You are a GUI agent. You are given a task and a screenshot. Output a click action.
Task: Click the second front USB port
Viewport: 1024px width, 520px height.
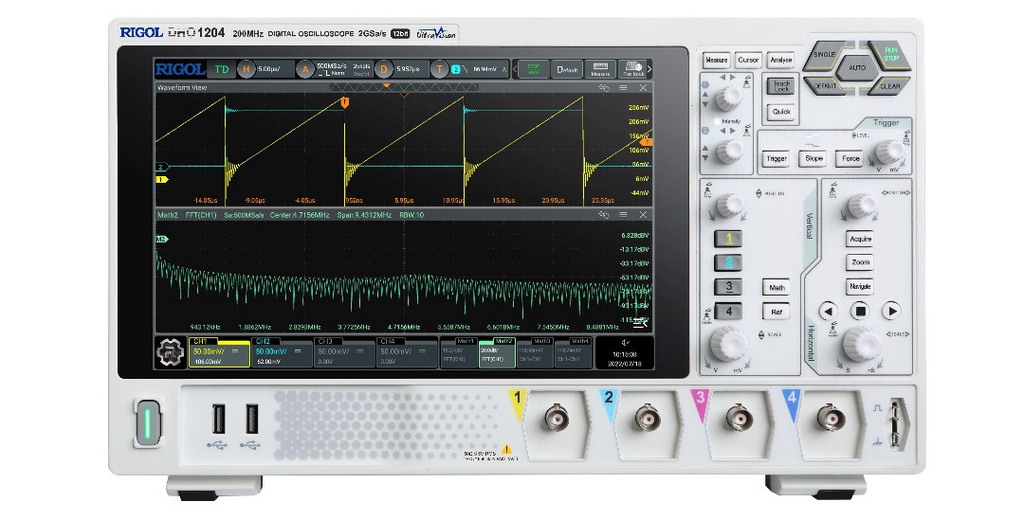coord(251,419)
